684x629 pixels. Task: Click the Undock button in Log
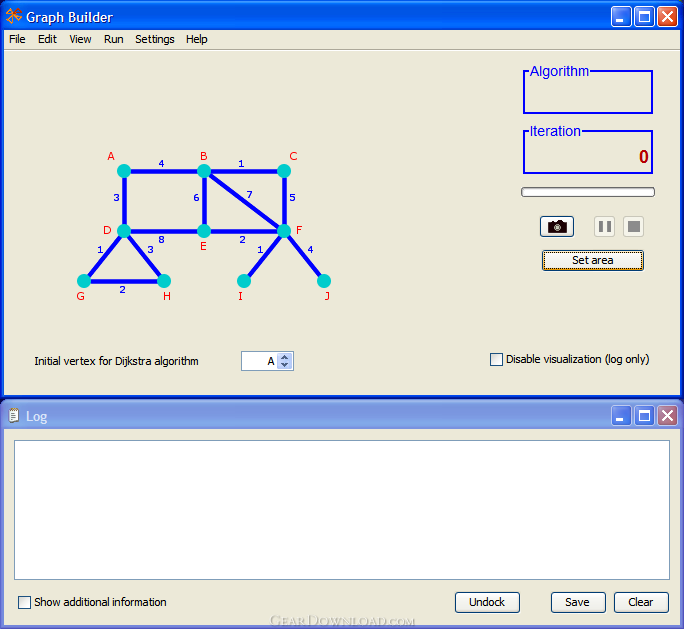click(487, 602)
